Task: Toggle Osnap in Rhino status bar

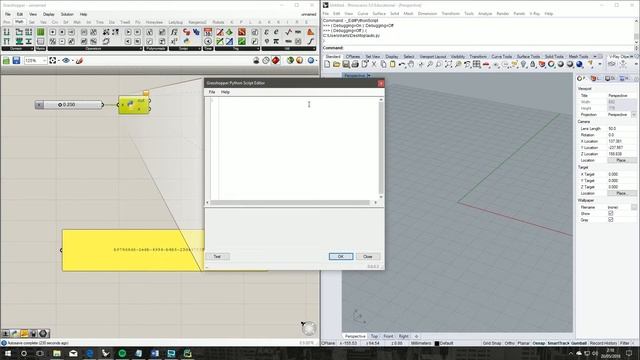Action: pos(538,343)
